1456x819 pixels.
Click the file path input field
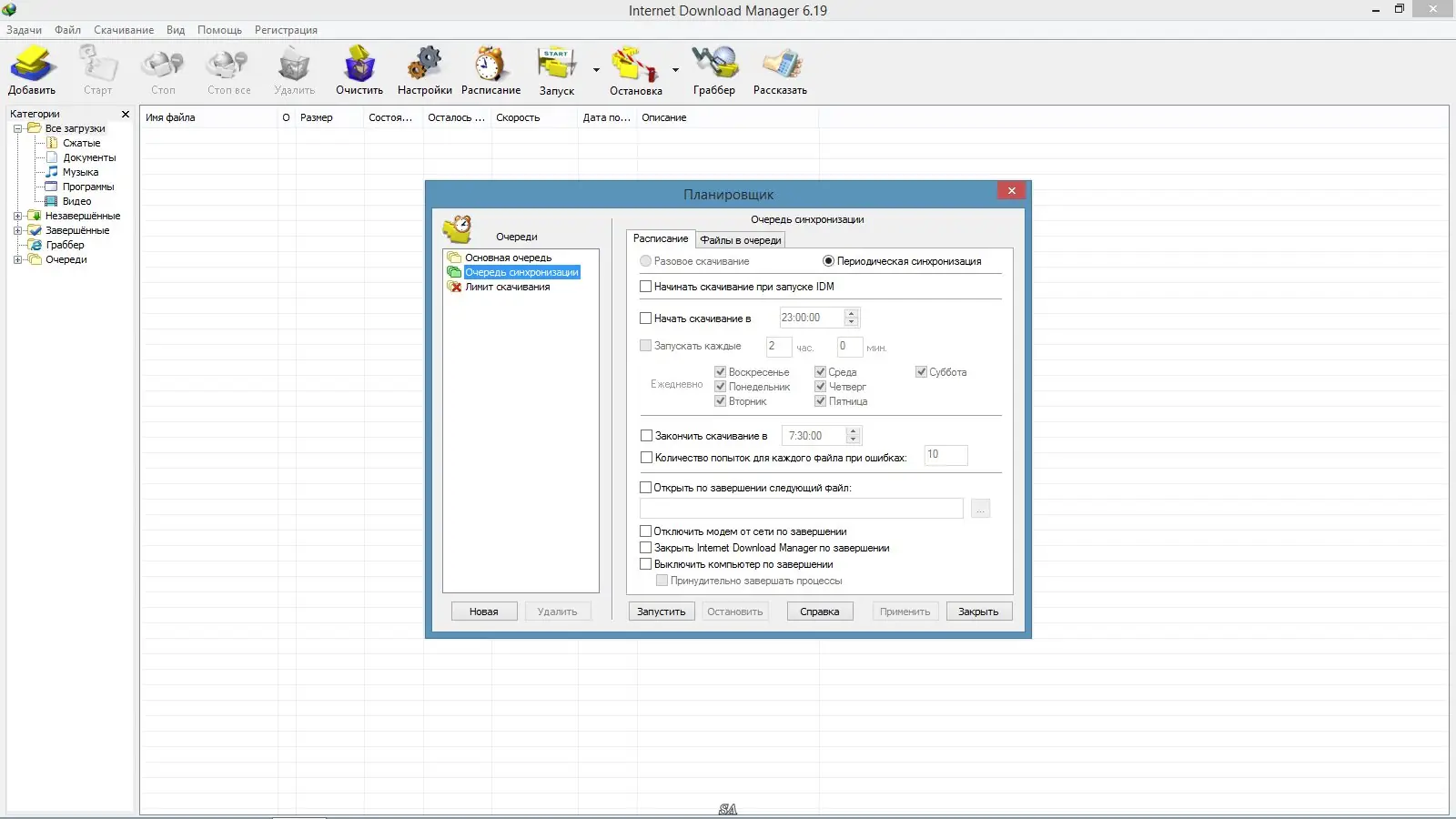point(802,509)
